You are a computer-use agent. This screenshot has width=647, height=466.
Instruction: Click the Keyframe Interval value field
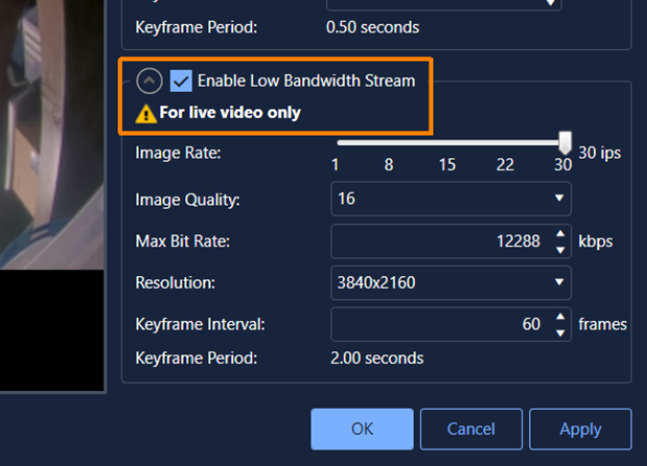440,325
